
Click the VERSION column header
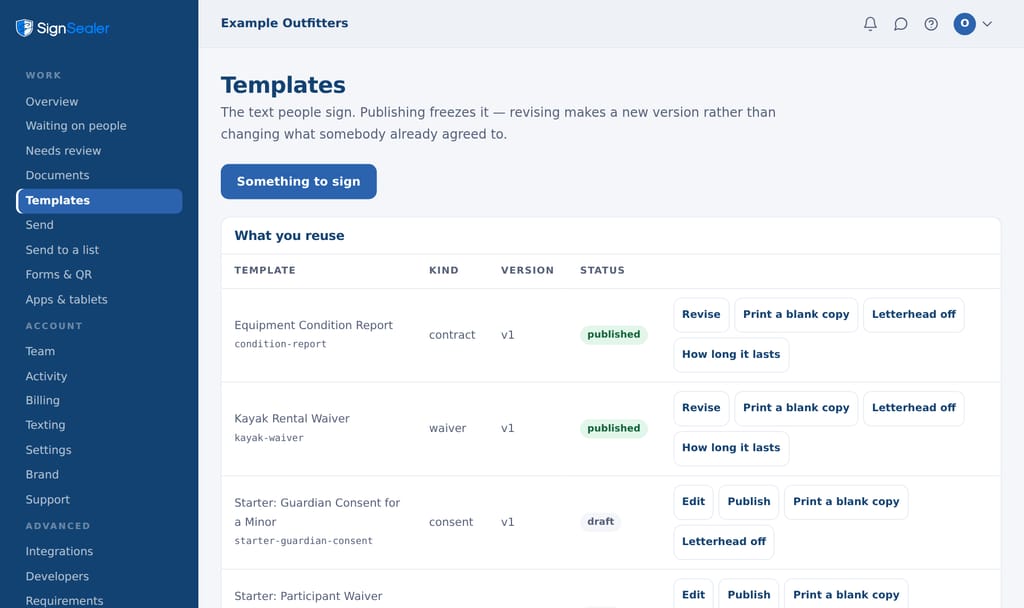(x=527, y=270)
